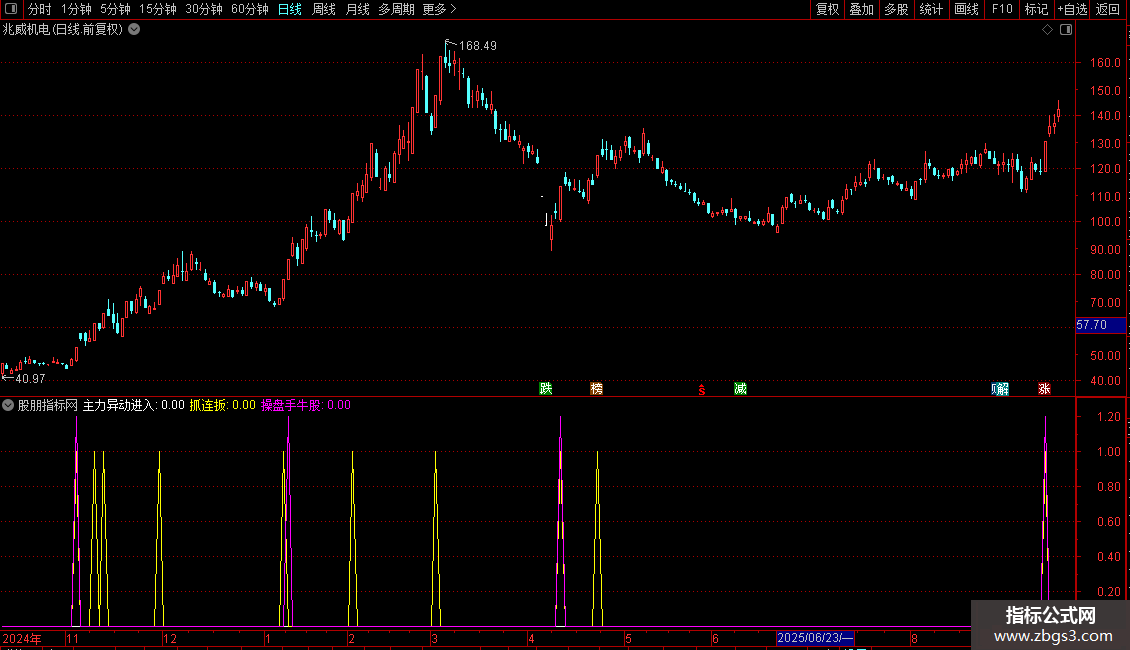Screen dimensions: 1130x650
Task: Click the 40.97 low price label
Action: (30, 378)
